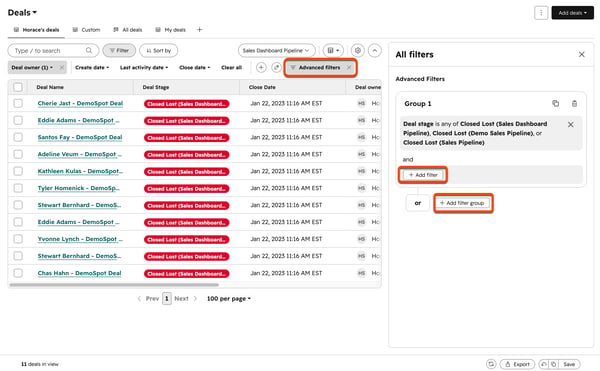
Task: Add a quick filter with the plus icon
Action: 261,67
